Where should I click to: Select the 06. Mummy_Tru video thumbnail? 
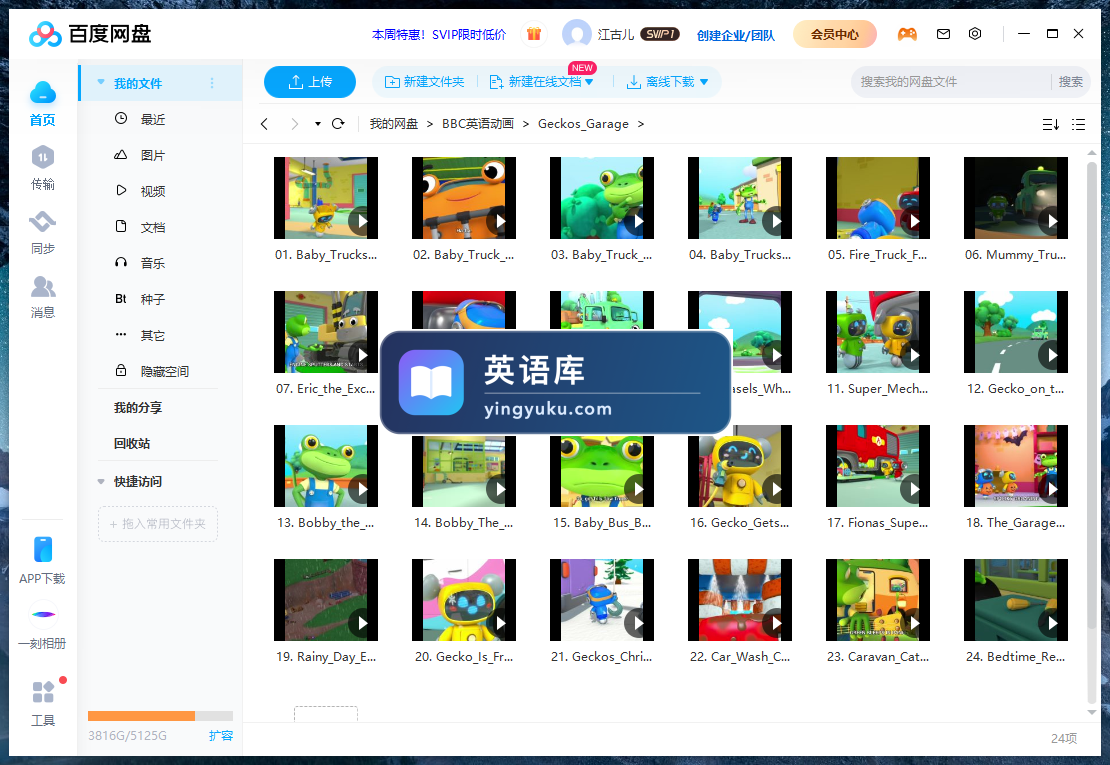pos(1016,197)
